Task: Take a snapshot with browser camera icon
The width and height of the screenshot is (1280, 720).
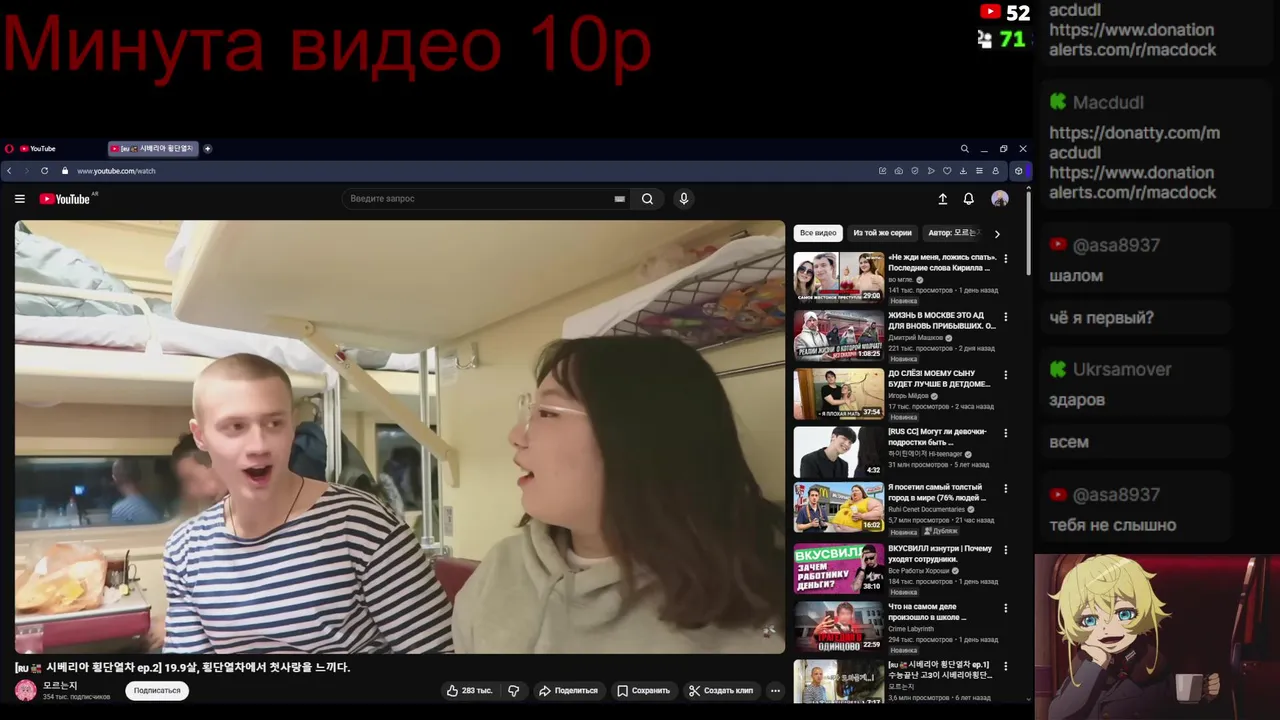Action: (899, 171)
